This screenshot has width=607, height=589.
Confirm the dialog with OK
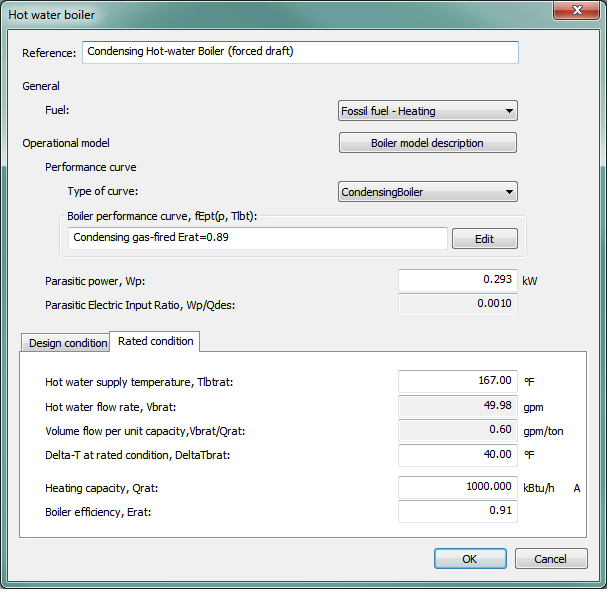[469, 558]
